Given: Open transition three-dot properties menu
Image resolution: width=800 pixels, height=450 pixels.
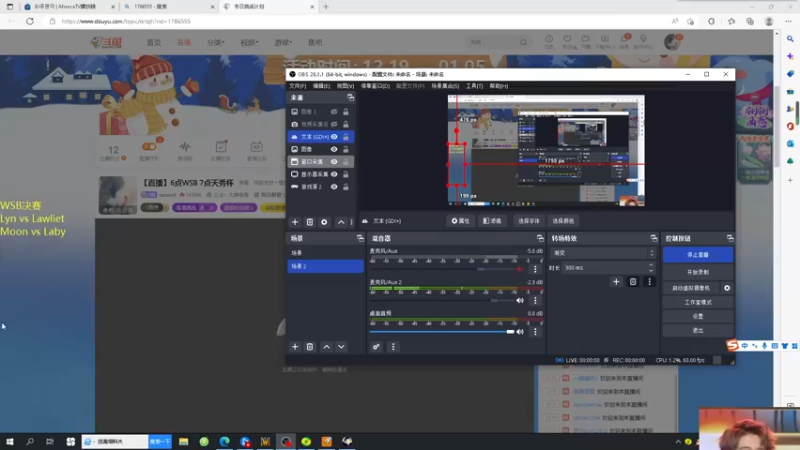Looking at the screenshot, I should (649, 282).
